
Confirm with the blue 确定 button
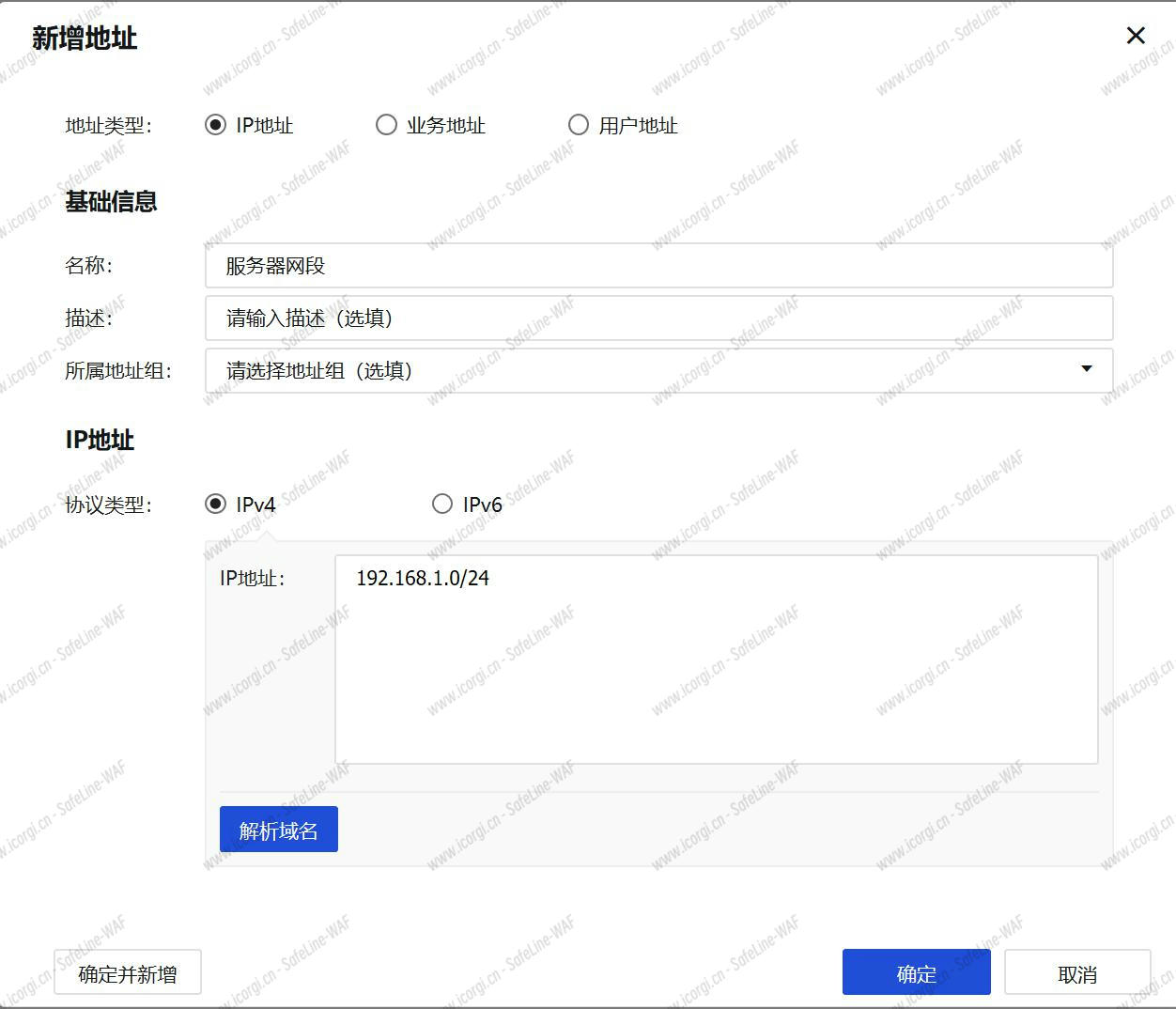[917, 972]
